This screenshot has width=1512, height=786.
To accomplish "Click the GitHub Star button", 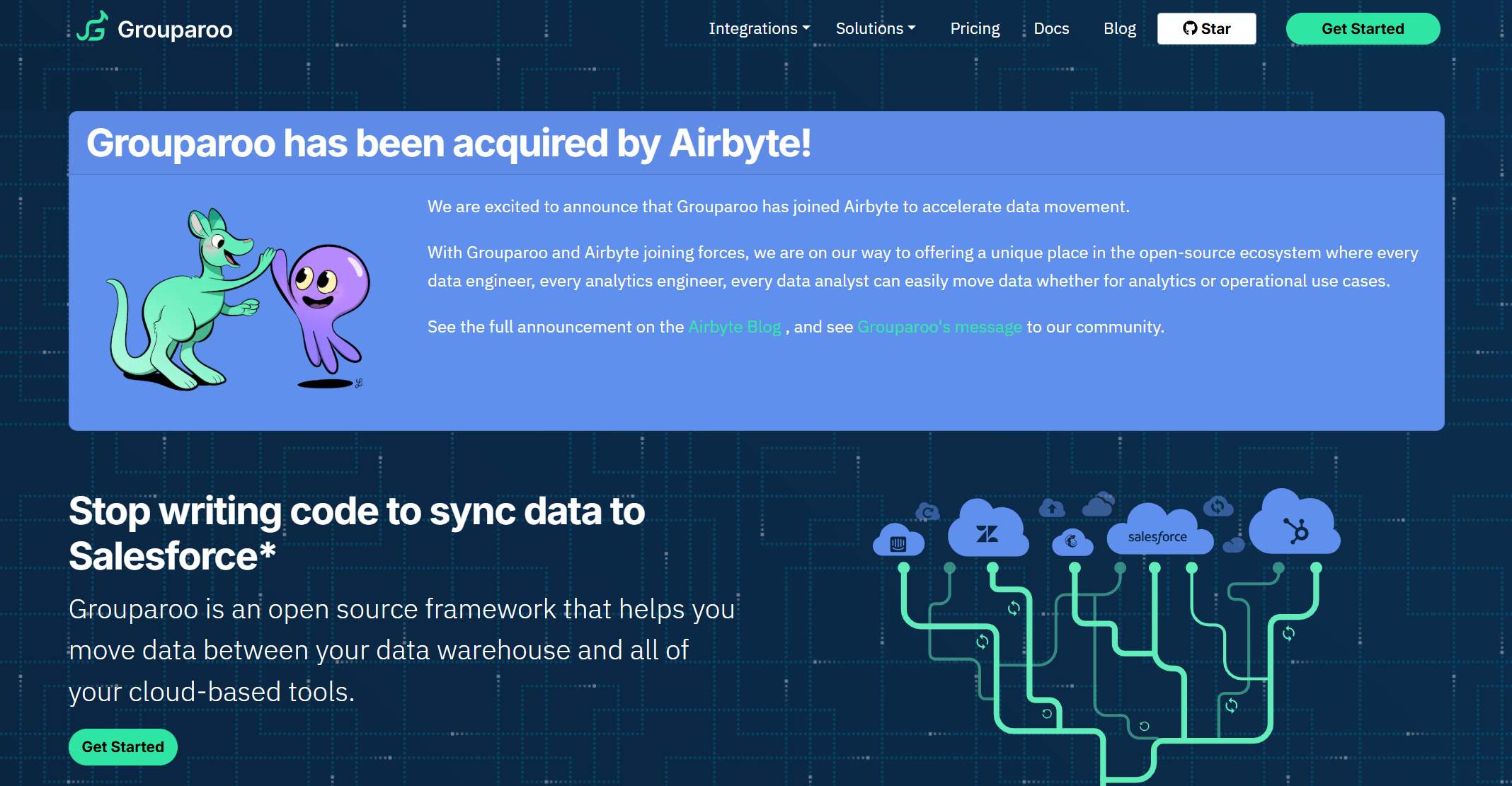I will click(x=1206, y=28).
